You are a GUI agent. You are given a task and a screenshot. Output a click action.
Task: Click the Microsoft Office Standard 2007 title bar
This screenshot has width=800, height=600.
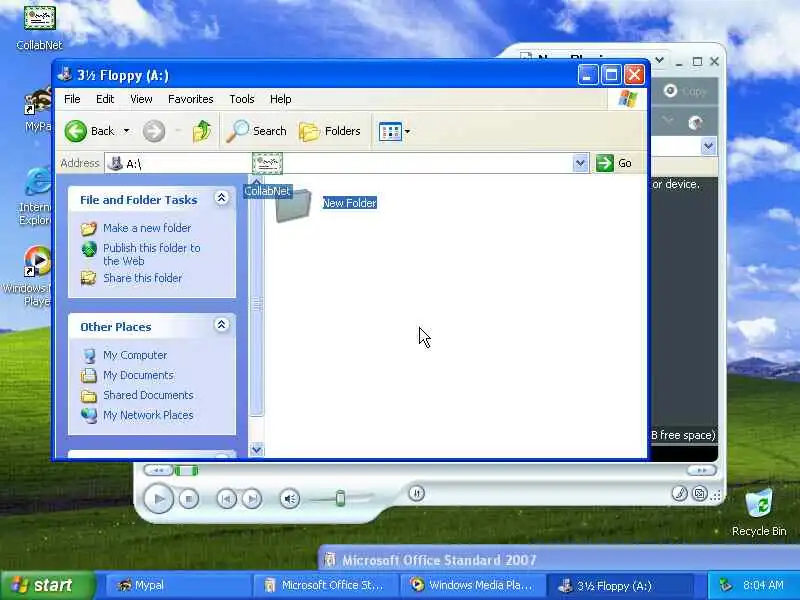559,560
